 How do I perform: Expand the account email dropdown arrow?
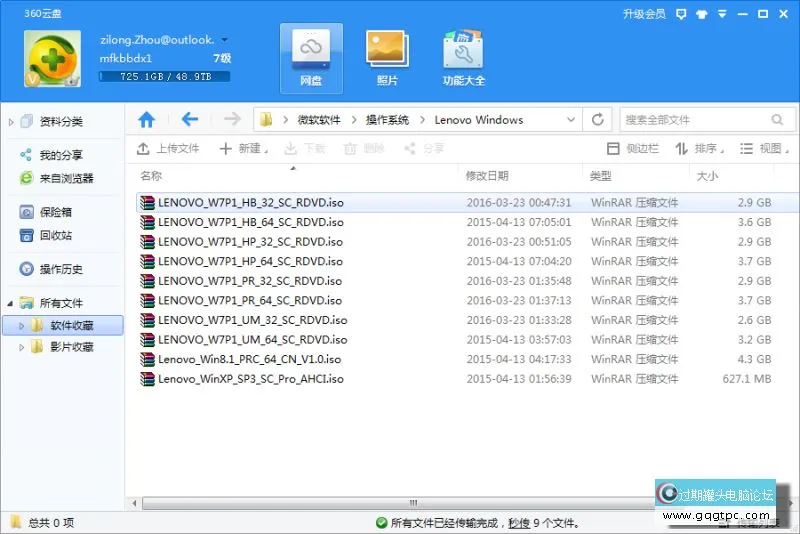[x=224, y=40]
